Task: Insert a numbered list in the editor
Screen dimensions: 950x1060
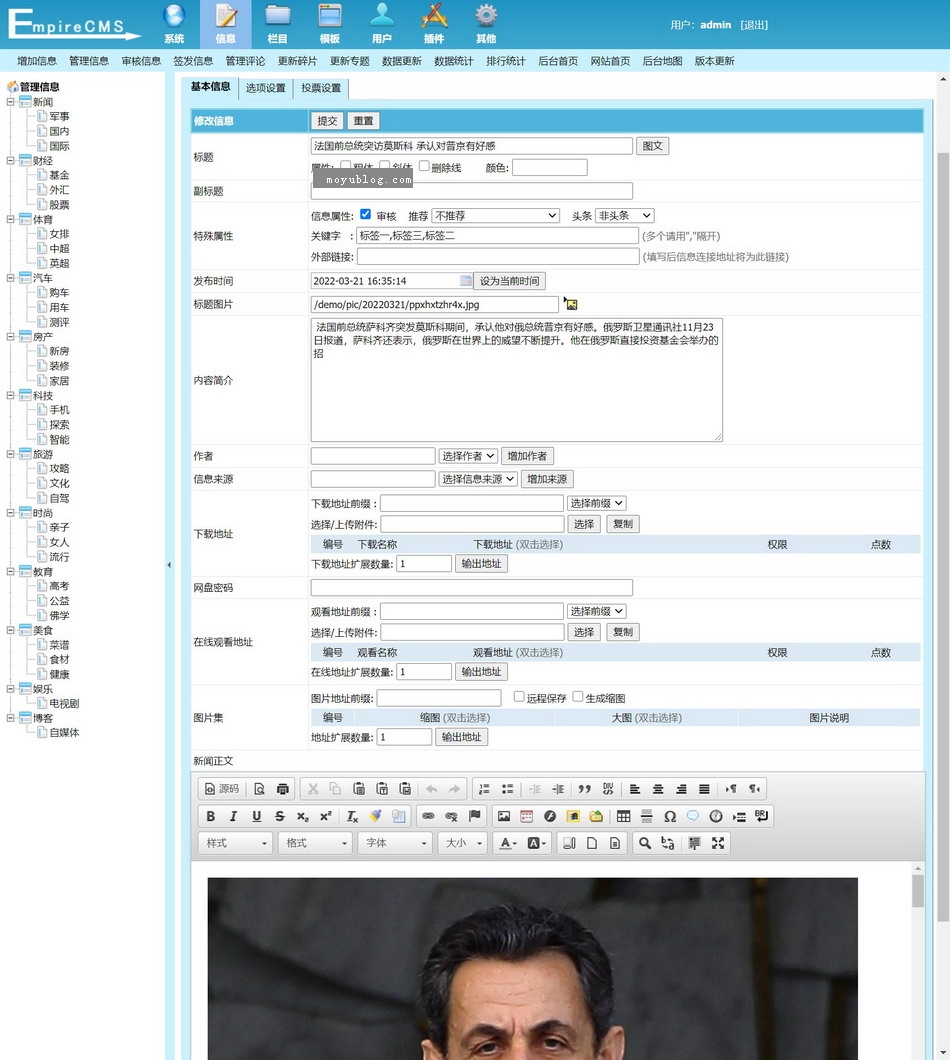Action: (x=484, y=789)
